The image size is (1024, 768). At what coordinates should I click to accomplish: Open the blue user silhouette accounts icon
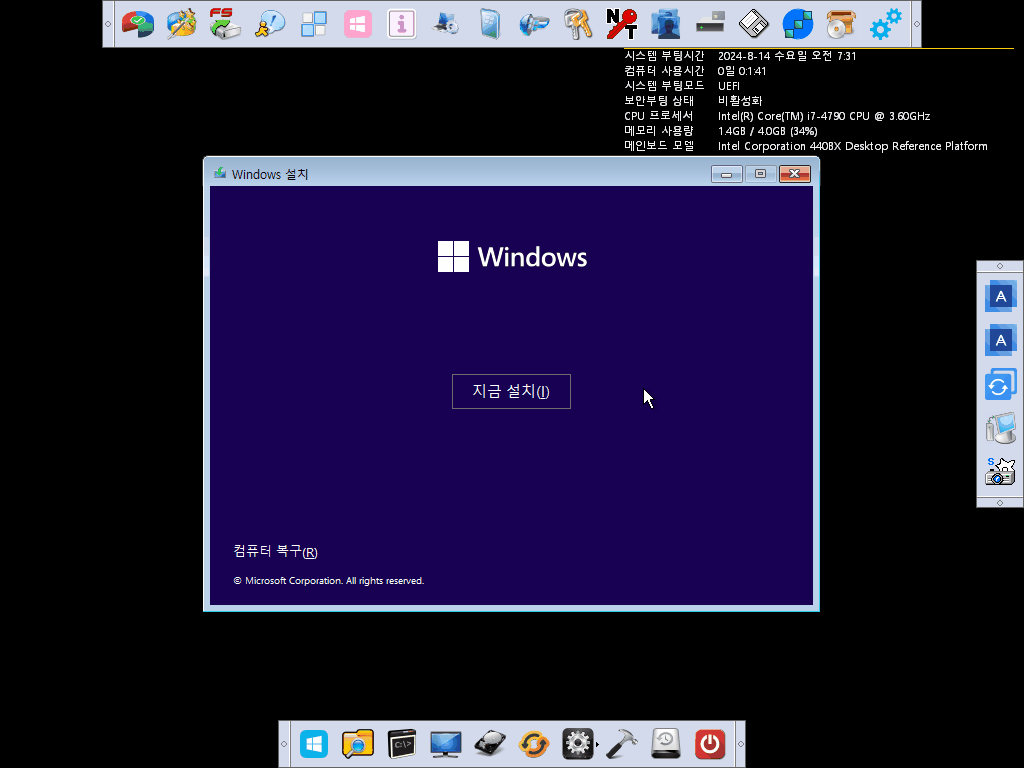click(x=666, y=24)
